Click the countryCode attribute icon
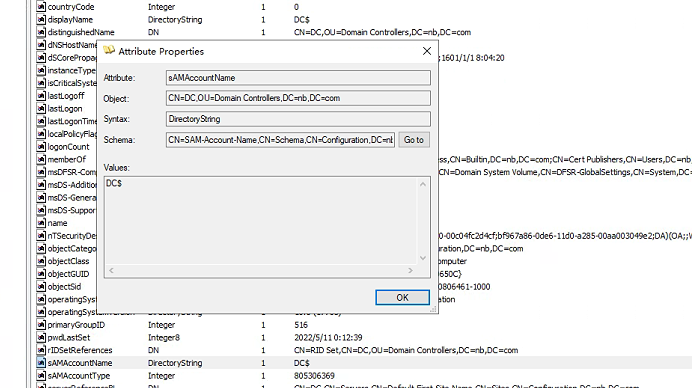The width and height of the screenshot is (692, 388). 41,7
